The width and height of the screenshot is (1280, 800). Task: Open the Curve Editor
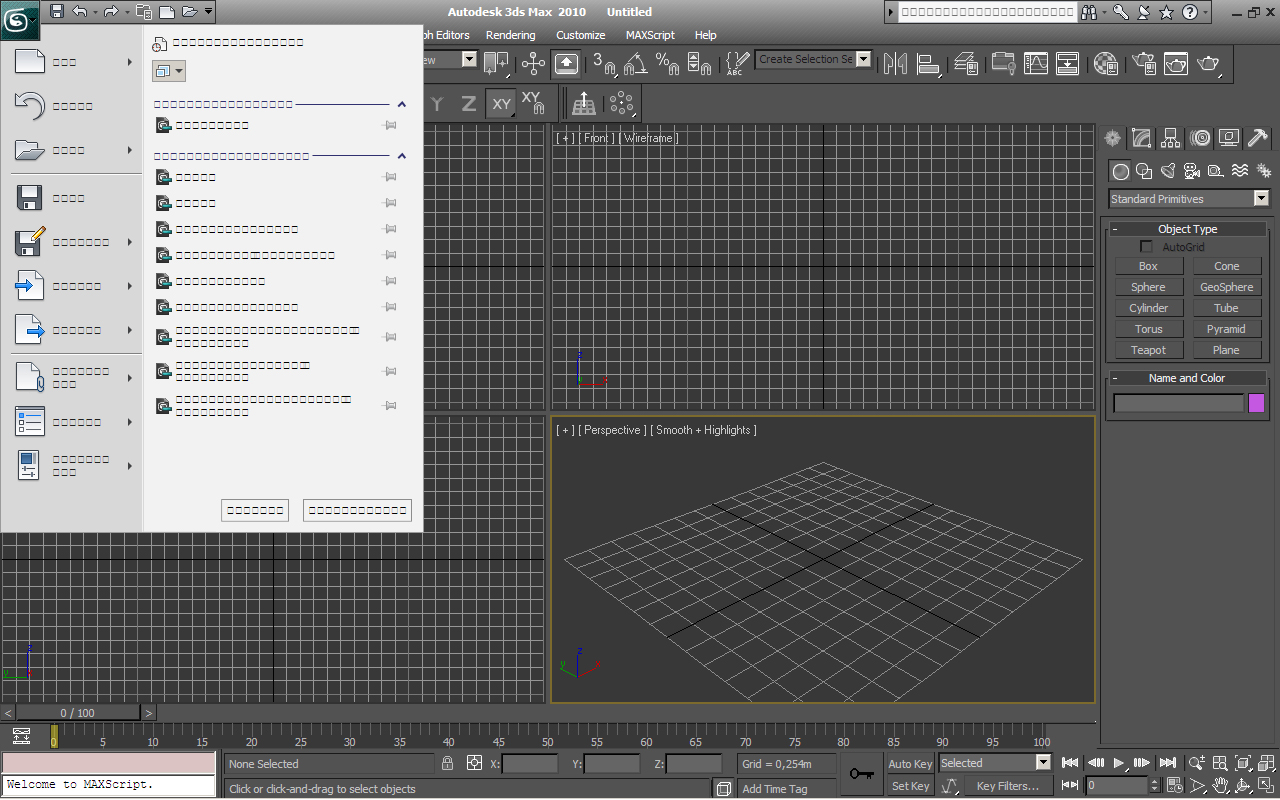coord(1035,63)
